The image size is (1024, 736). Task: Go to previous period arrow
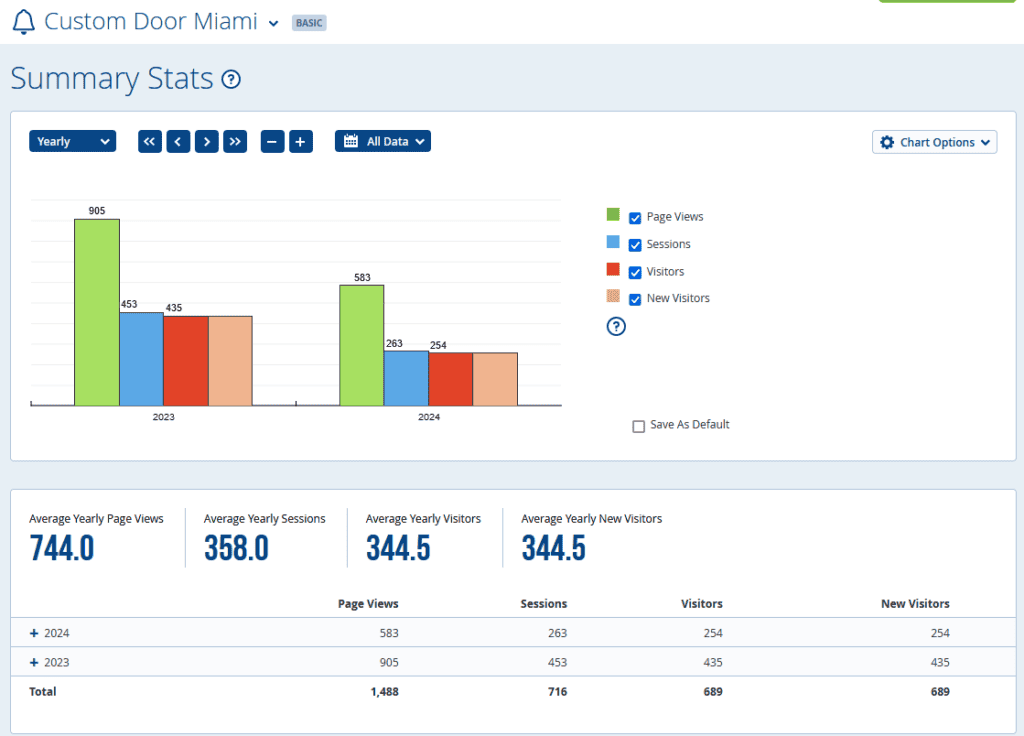click(x=178, y=142)
